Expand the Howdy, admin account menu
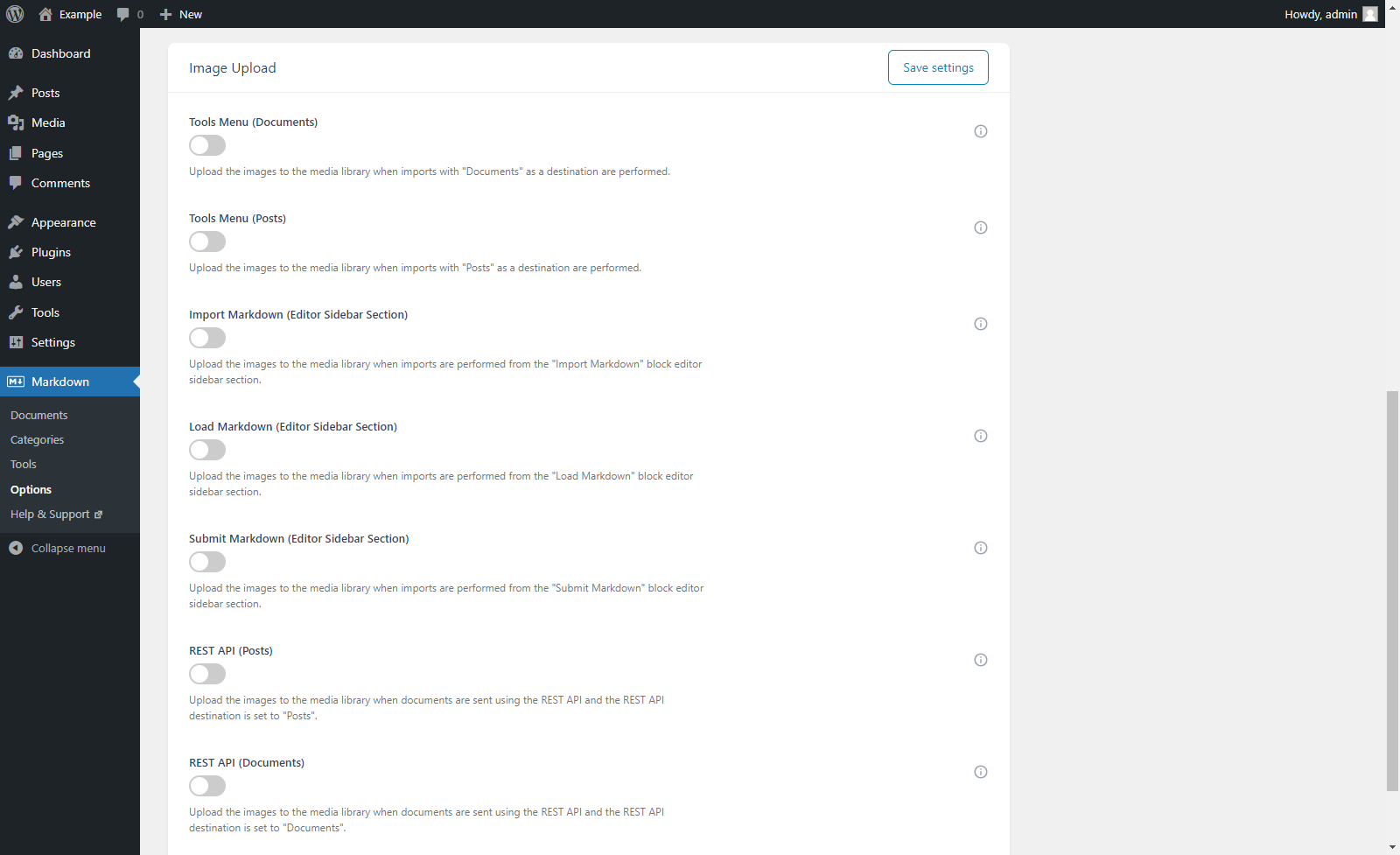This screenshot has height=855, width=1400. point(1320,14)
